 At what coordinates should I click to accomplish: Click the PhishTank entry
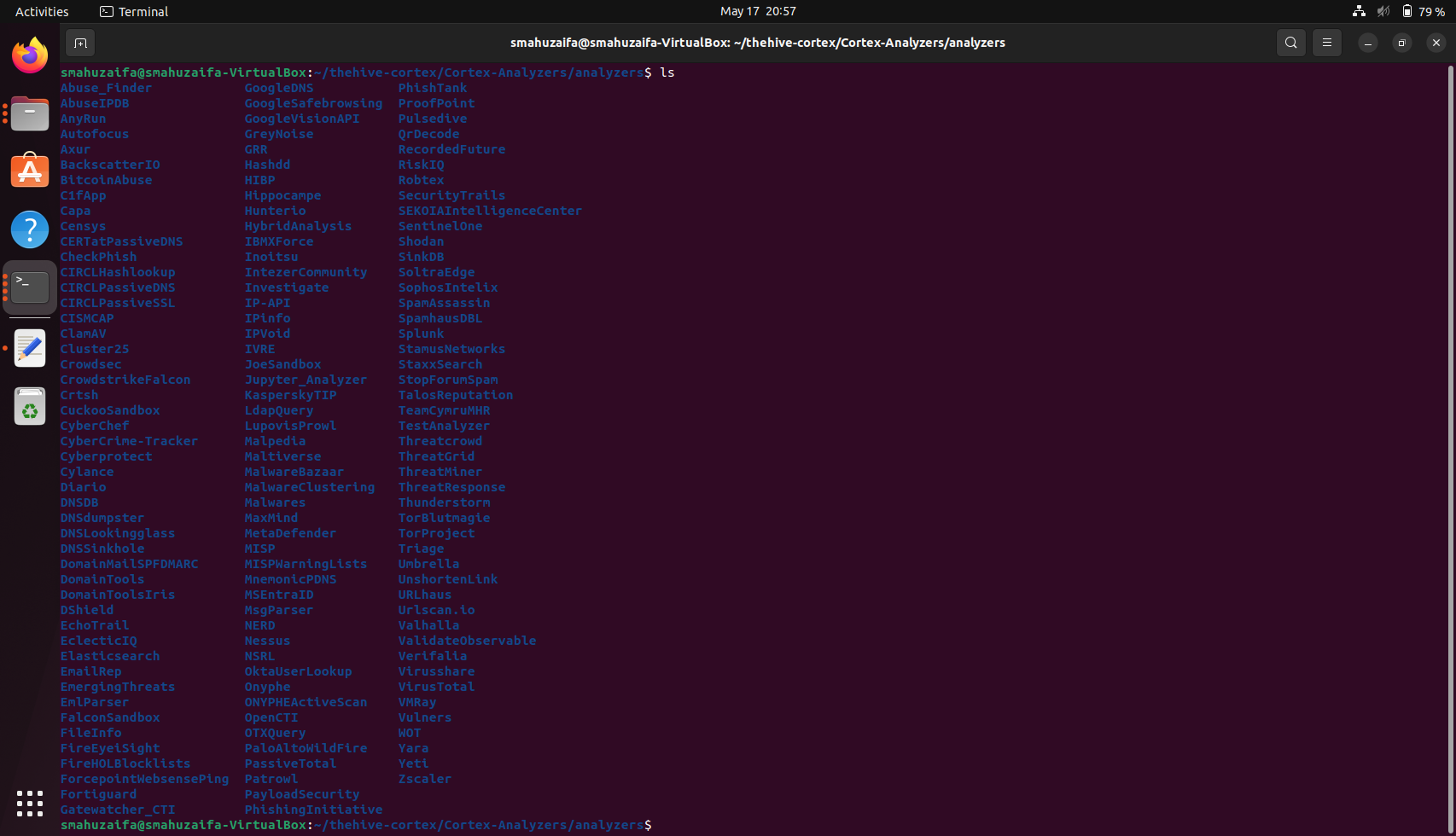[x=433, y=88]
